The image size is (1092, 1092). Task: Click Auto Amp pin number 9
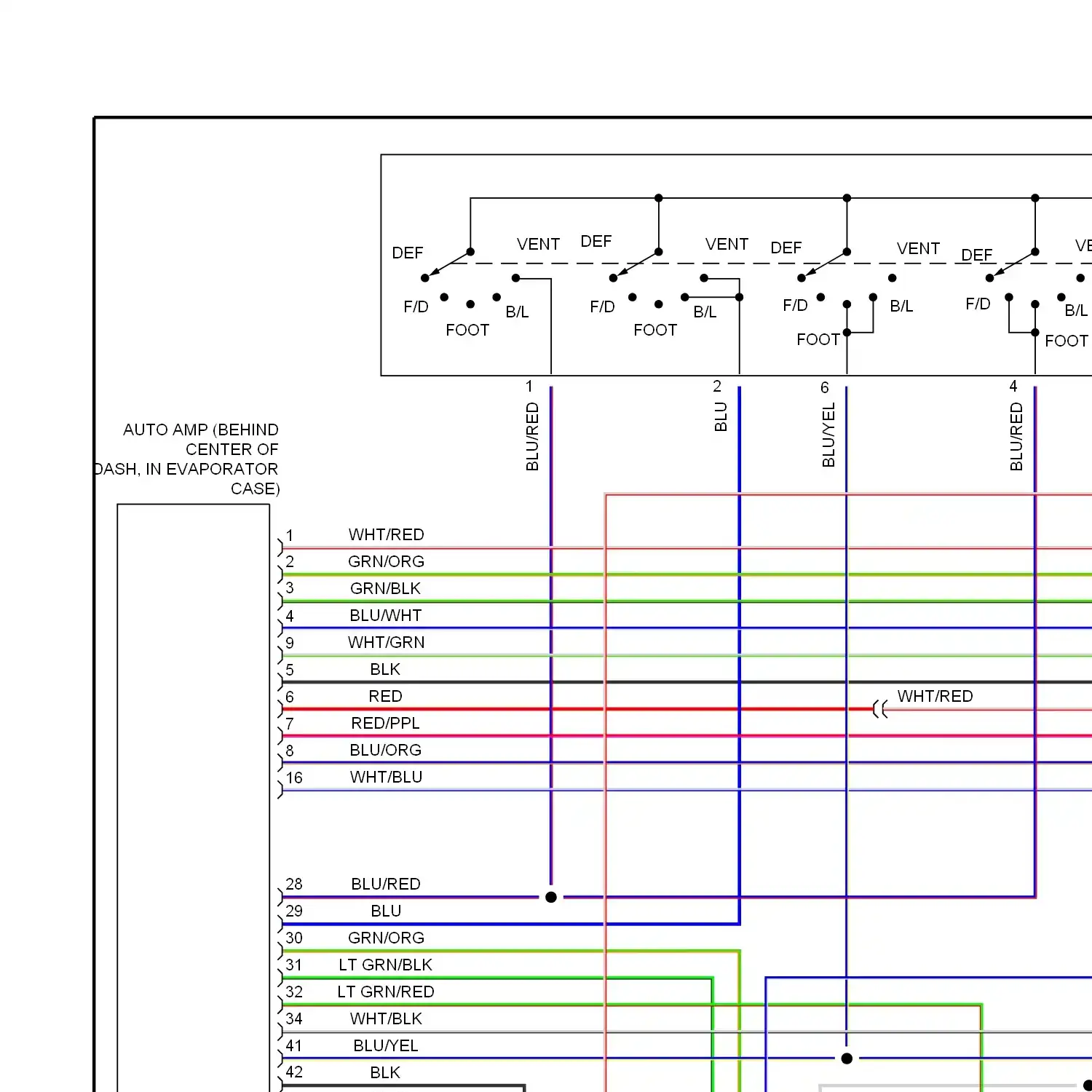[290, 644]
